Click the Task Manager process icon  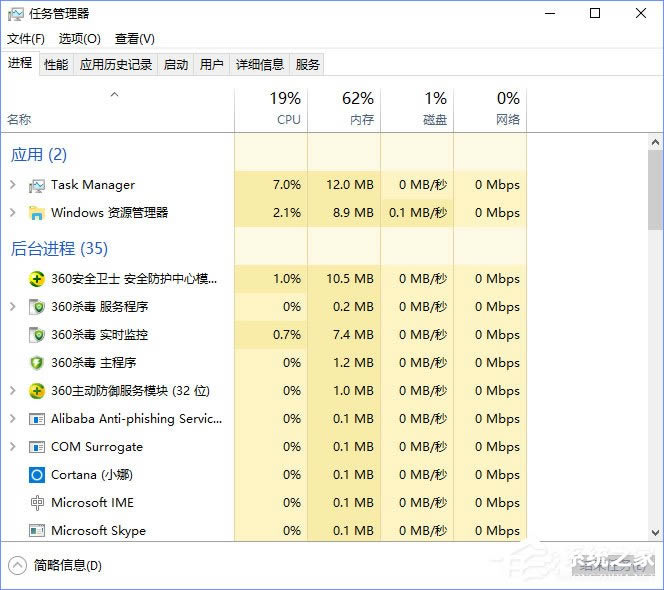pos(37,186)
